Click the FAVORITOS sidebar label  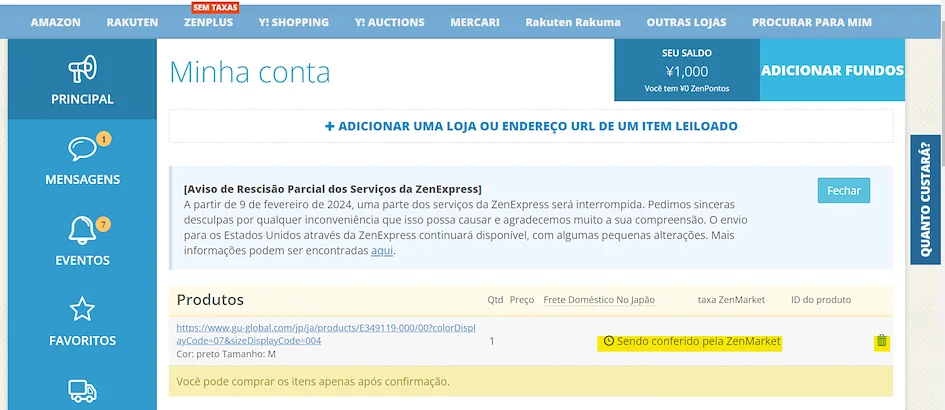click(x=82, y=341)
